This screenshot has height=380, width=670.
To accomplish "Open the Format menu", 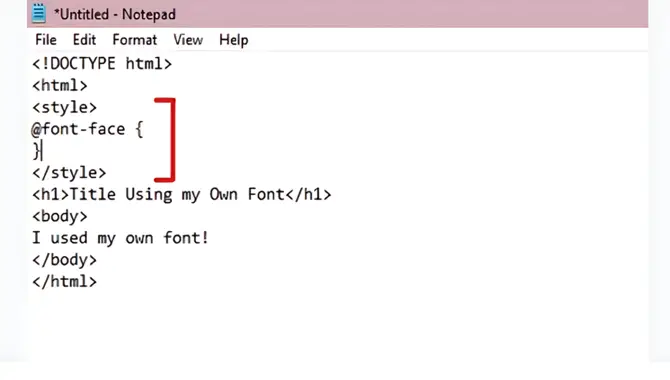I will point(135,40).
